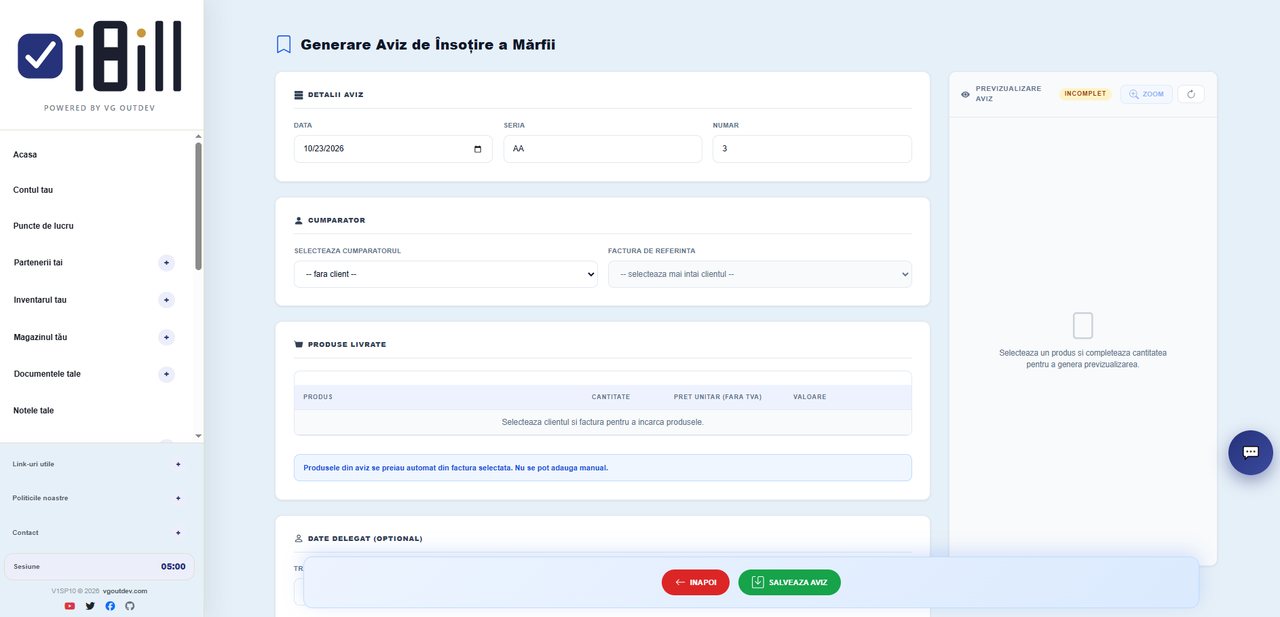Image resolution: width=1280 pixels, height=617 pixels.
Task: Click the cart icon beside Produse Livrate
Action: pyautogui.click(x=298, y=344)
